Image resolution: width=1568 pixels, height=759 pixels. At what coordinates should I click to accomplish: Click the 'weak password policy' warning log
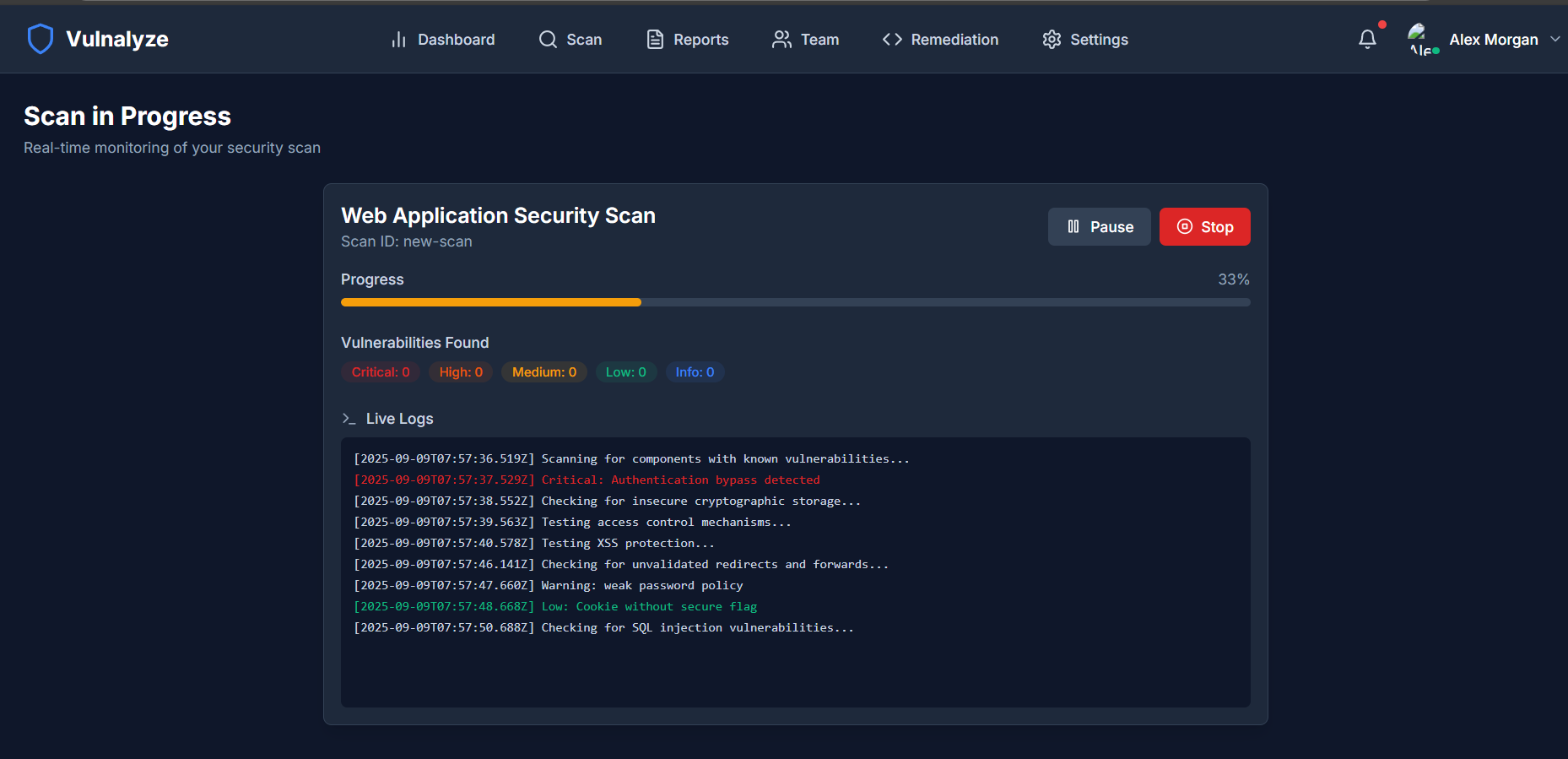click(549, 585)
